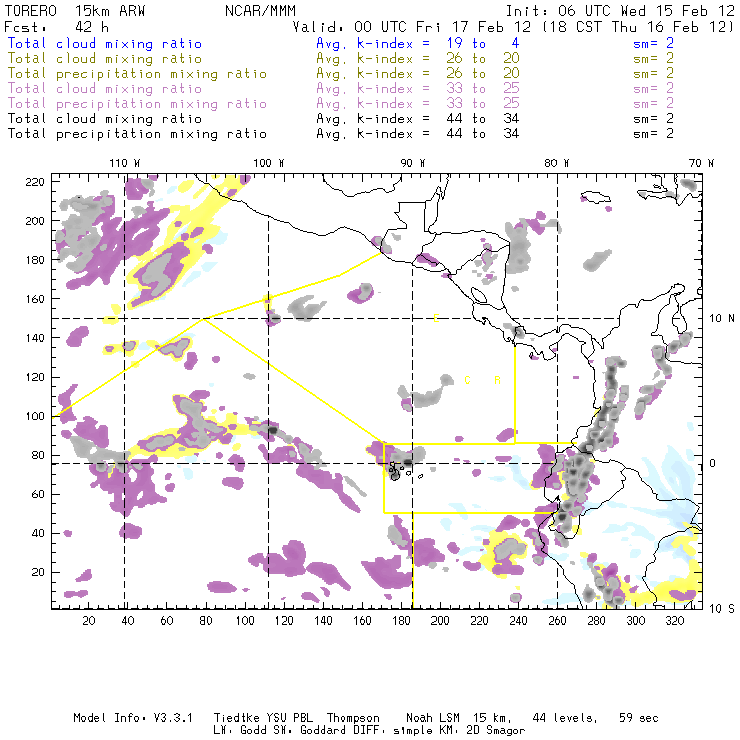Click the "100 W" longitude label
740x740 pixels.
tap(269, 163)
